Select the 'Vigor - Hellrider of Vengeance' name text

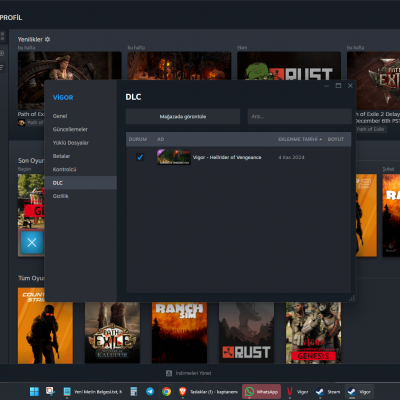[227, 157]
